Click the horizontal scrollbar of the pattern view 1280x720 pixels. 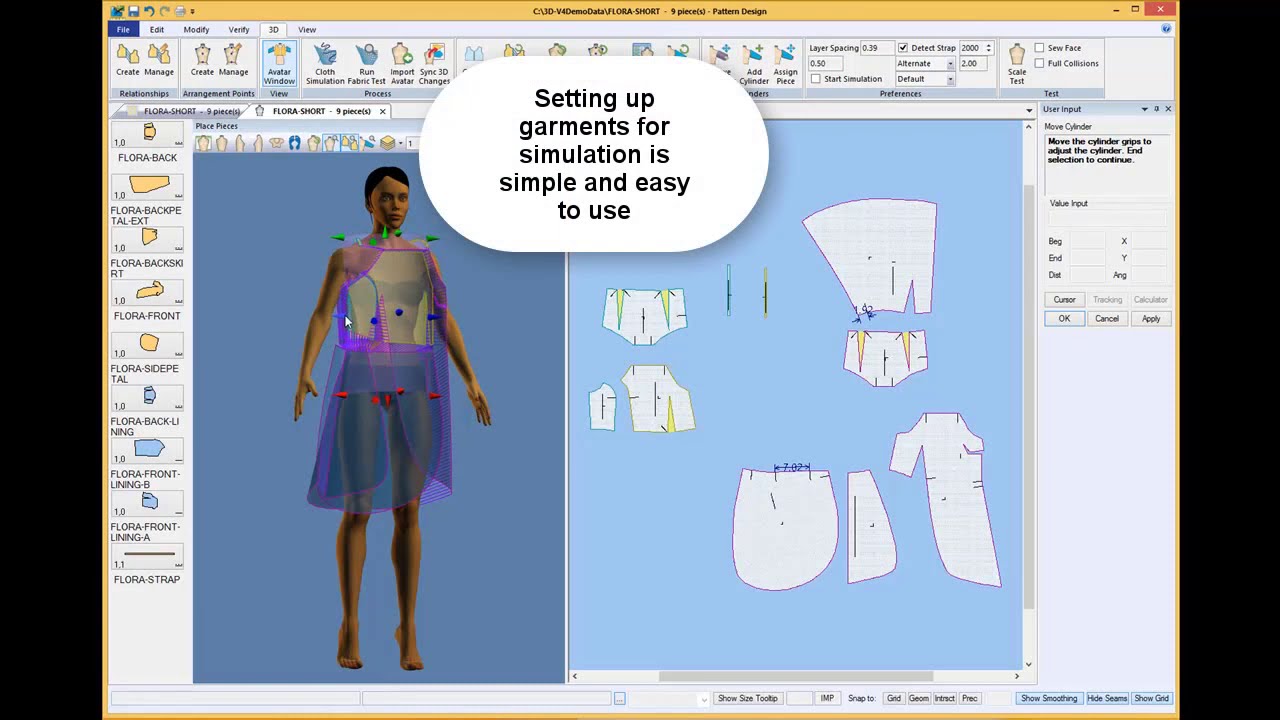pyautogui.click(x=795, y=677)
